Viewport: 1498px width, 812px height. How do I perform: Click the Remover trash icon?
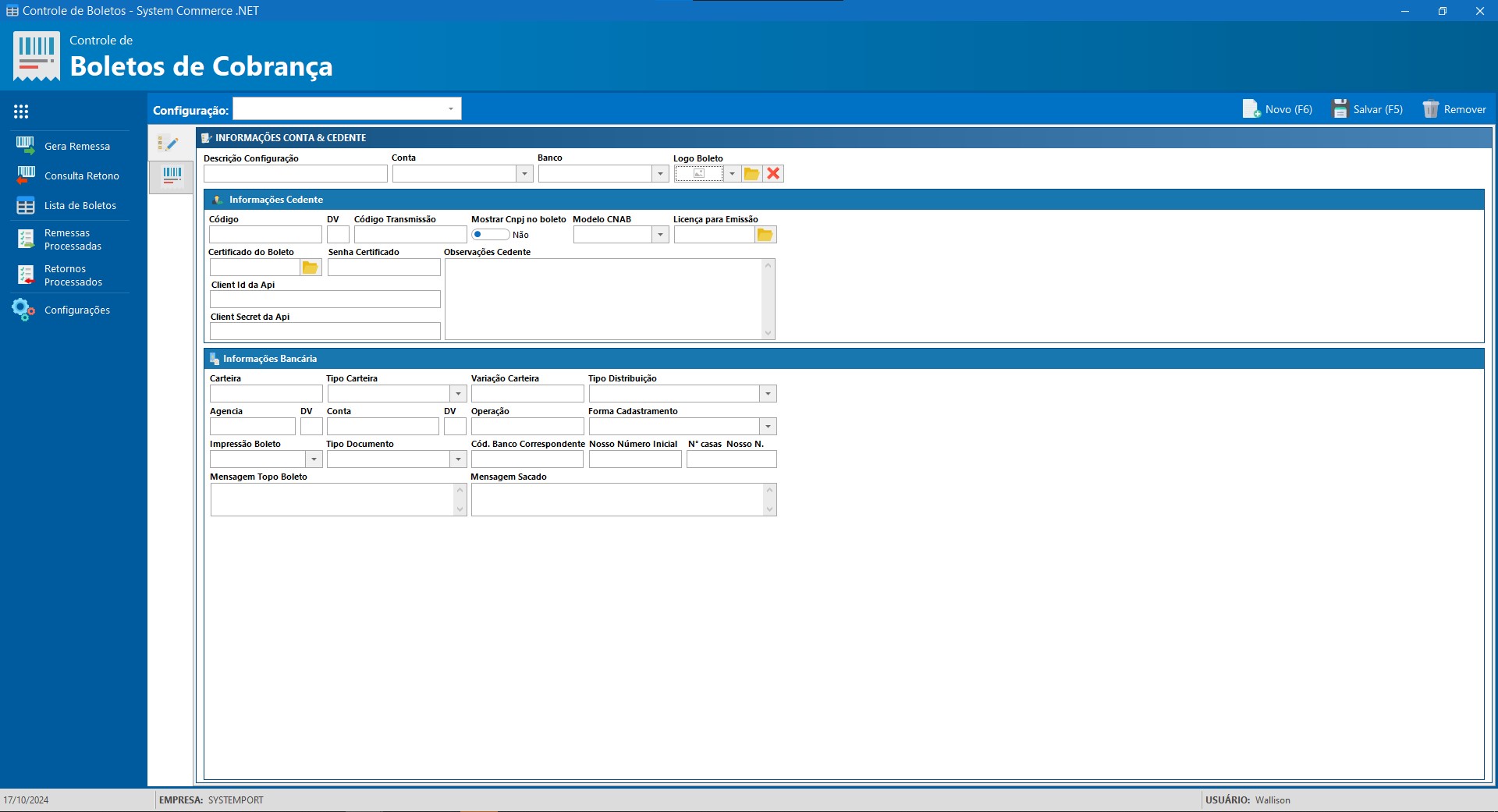click(x=1430, y=109)
